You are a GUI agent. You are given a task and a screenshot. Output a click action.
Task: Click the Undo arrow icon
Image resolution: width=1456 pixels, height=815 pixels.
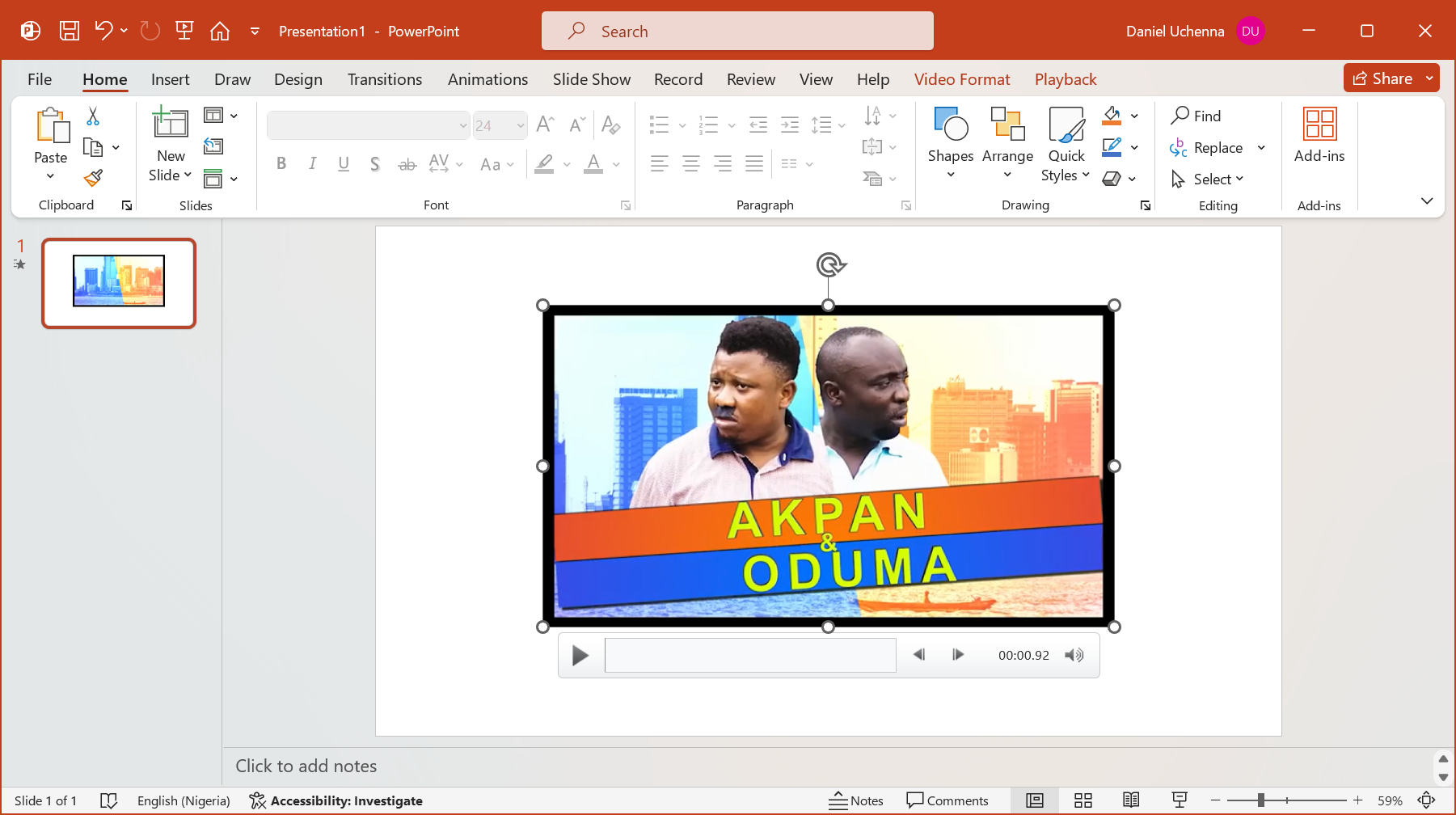pyautogui.click(x=103, y=31)
